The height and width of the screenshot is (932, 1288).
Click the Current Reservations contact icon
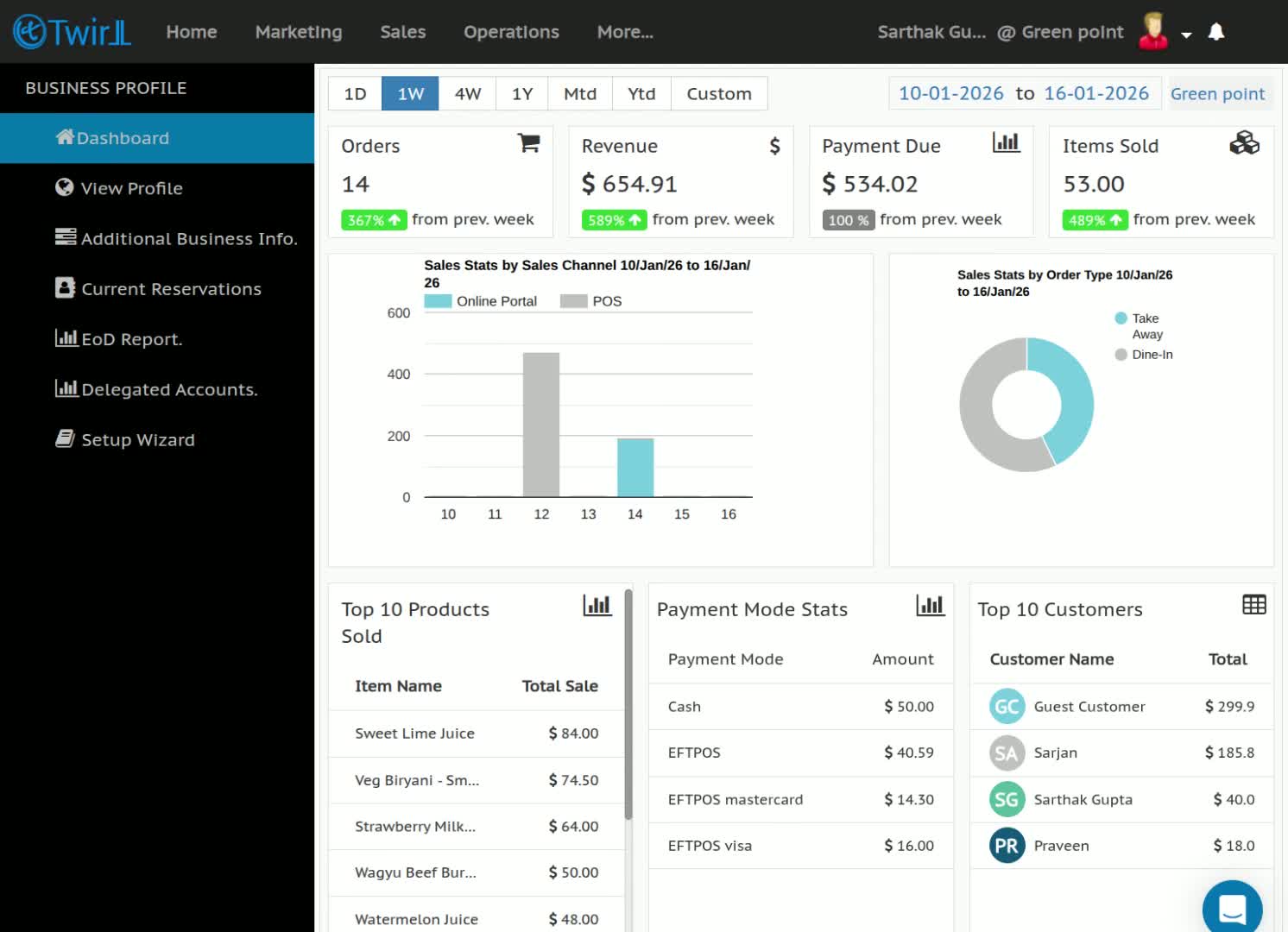(65, 287)
